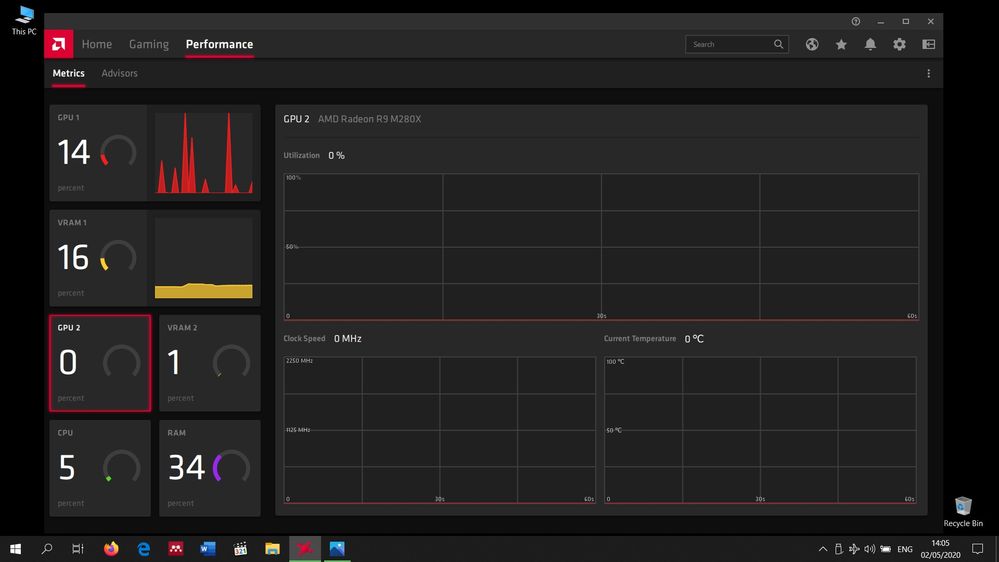Open Microsoft Word from the taskbar
Image resolution: width=999 pixels, height=562 pixels.
click(x=208, y=549)
